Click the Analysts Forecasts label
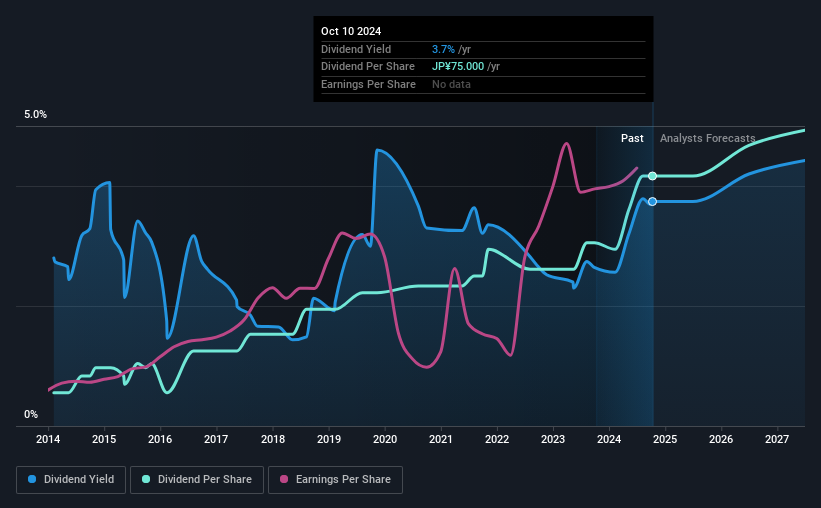 click(x=707, y=138)
